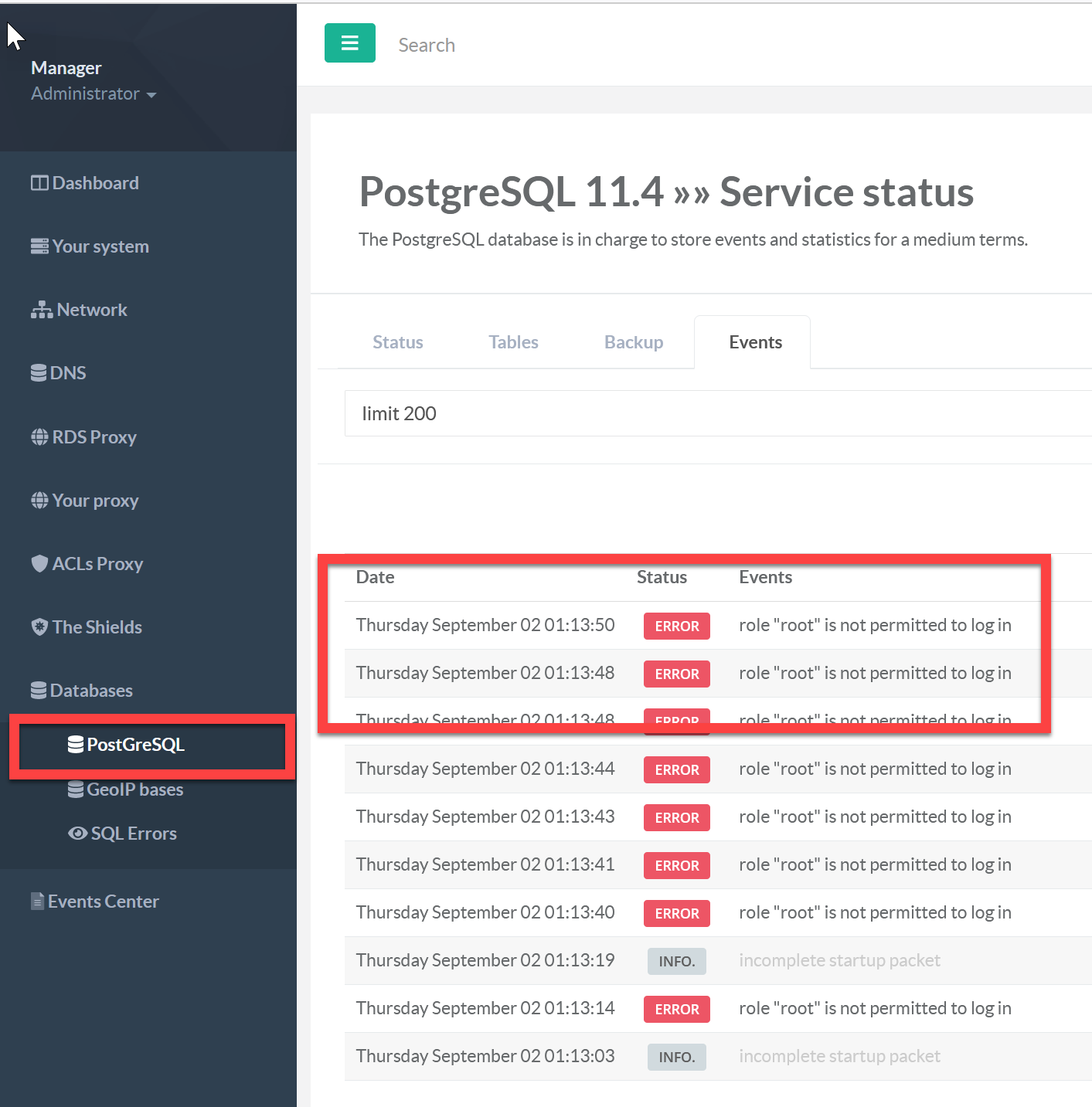This screenshot has height=1107, width=1092.
Task: Click the ERROR badge for 01:13:50 event
Action: click(x=676, y=626)
